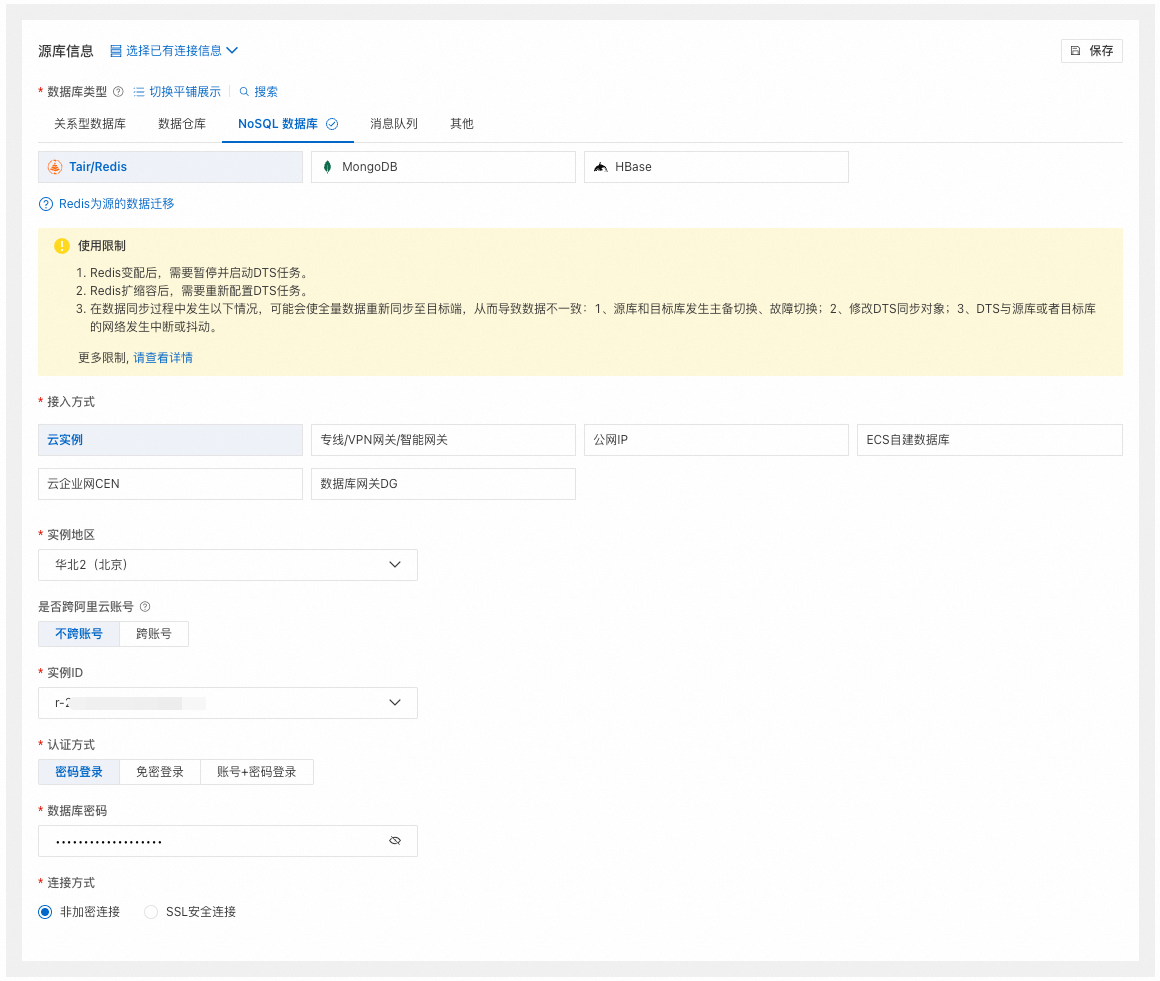Open 选择已有连接信息 dropdown
The height and width of the screenshot is (981, 1160).
(x=174, y=51)
